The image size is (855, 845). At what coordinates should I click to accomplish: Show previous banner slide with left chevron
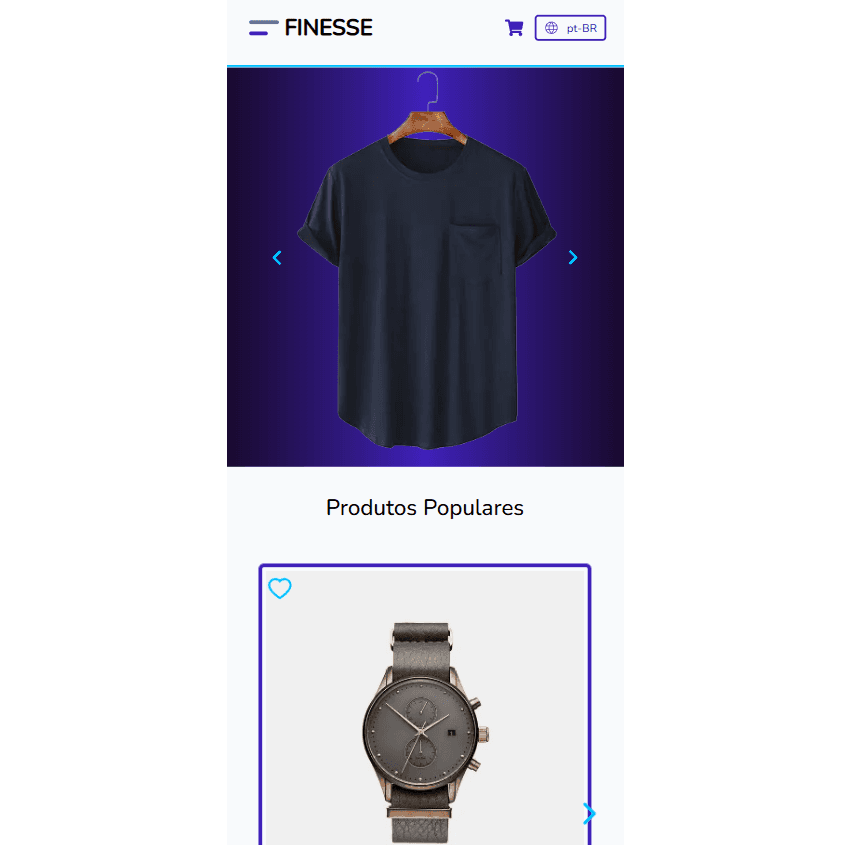coord(277,257)
